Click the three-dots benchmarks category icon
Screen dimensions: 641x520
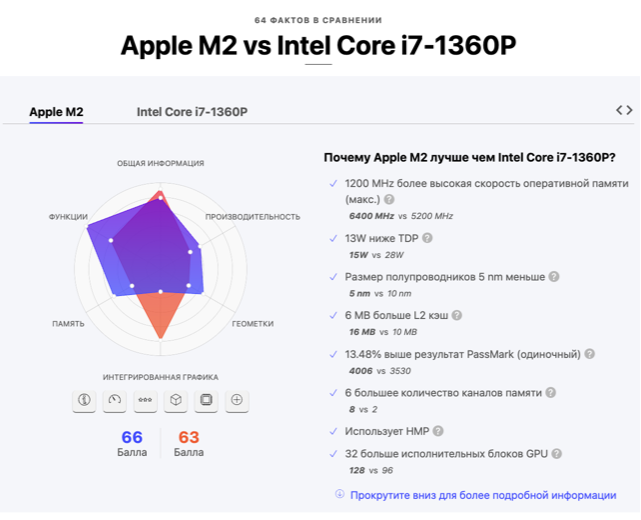pos(145,400)
